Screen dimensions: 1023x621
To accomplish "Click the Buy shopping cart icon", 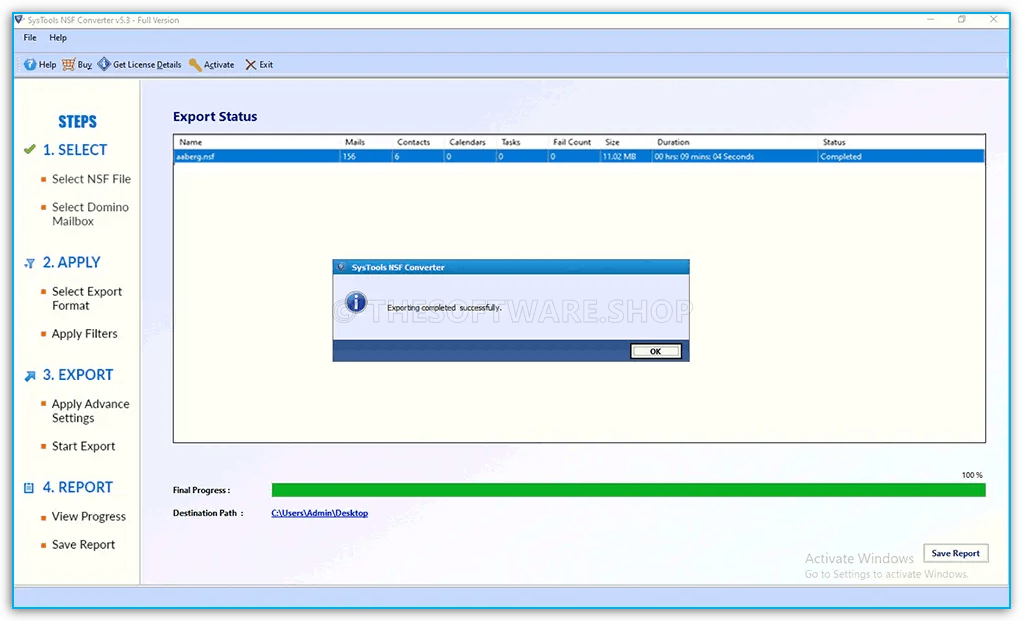I will 69,65.
